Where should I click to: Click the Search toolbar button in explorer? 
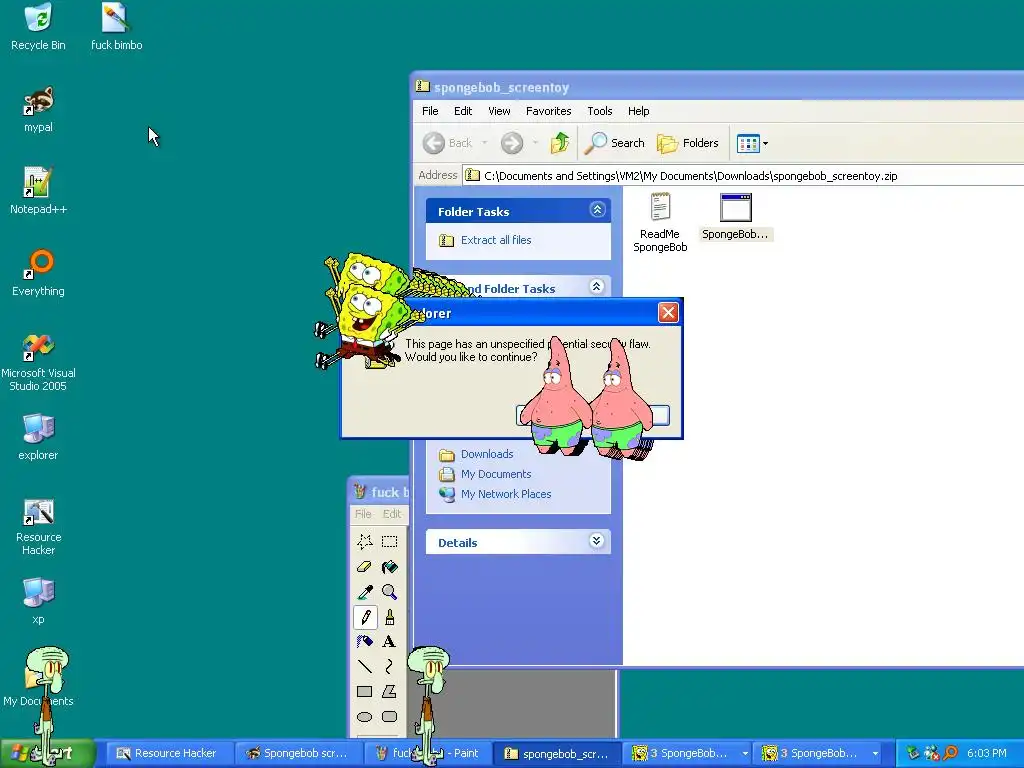(x=614, y=142)
